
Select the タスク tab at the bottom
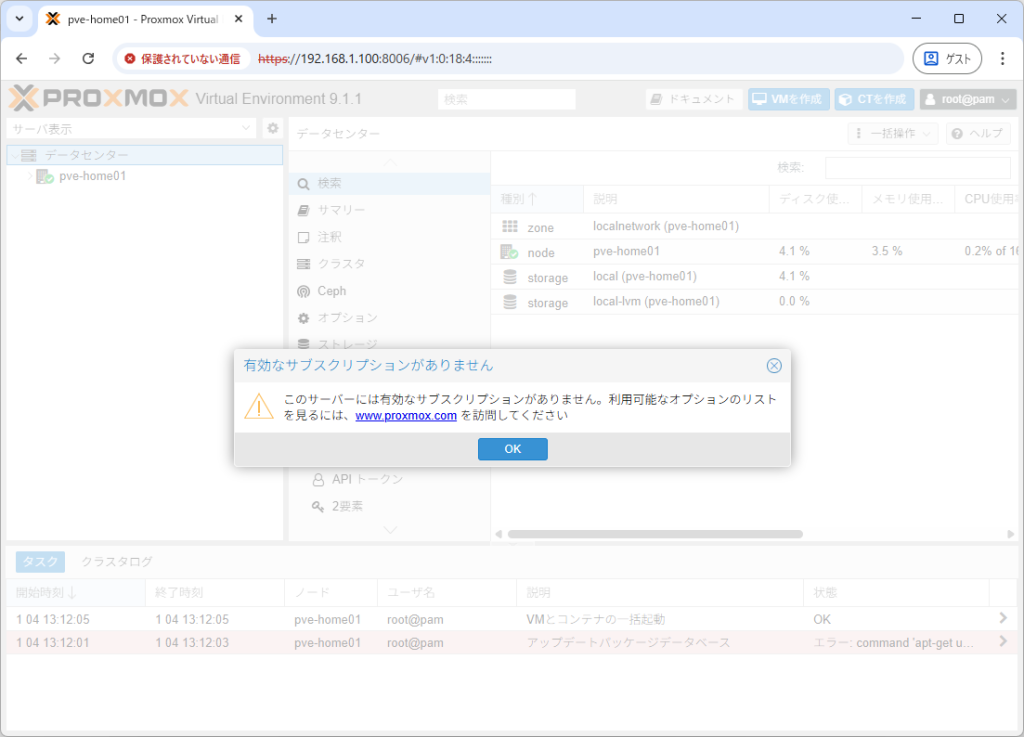[x=39, y=561]
